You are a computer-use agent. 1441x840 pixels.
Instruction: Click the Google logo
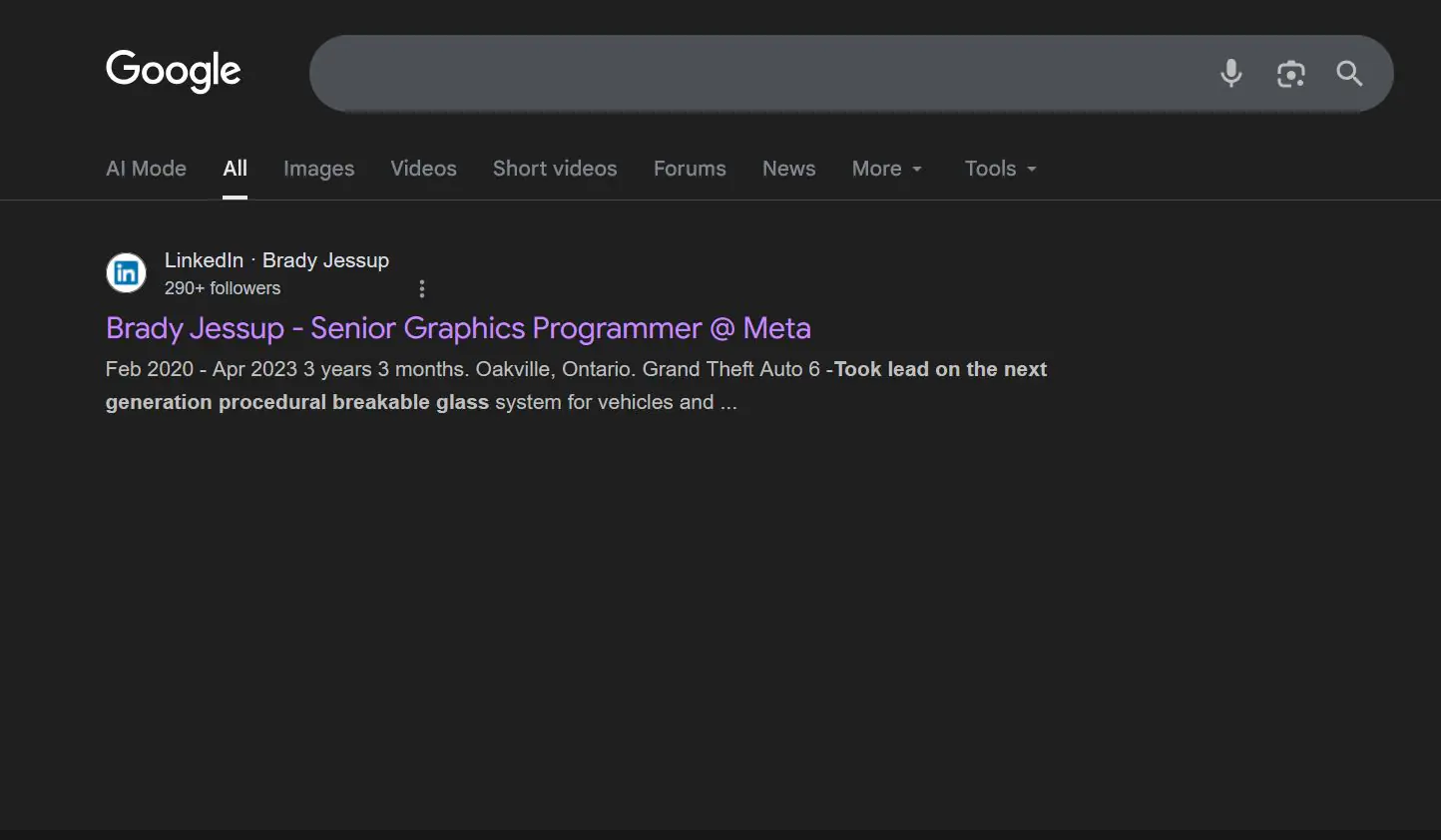point(174,71)
